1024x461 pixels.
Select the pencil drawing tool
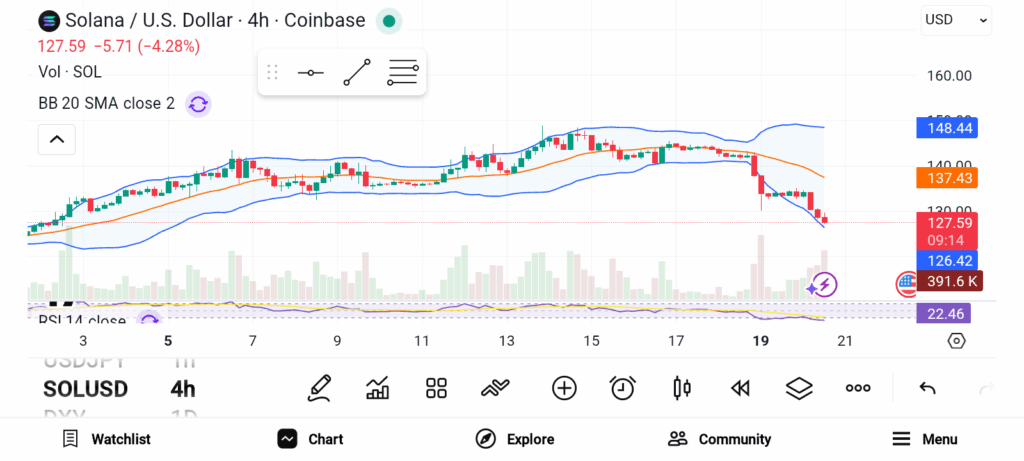(319, 388)
